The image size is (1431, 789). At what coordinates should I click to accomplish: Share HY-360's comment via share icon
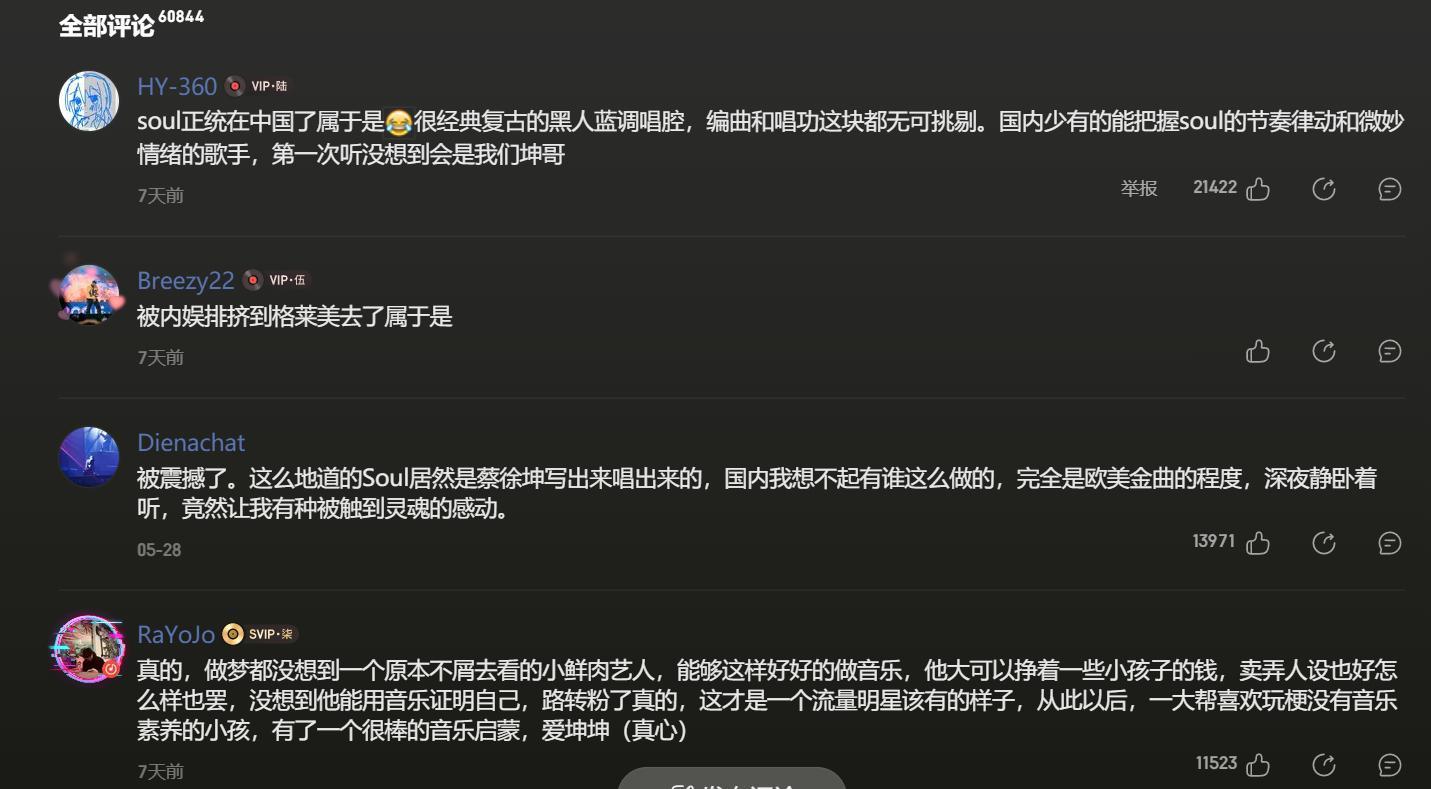click(x=1324, y=189)
